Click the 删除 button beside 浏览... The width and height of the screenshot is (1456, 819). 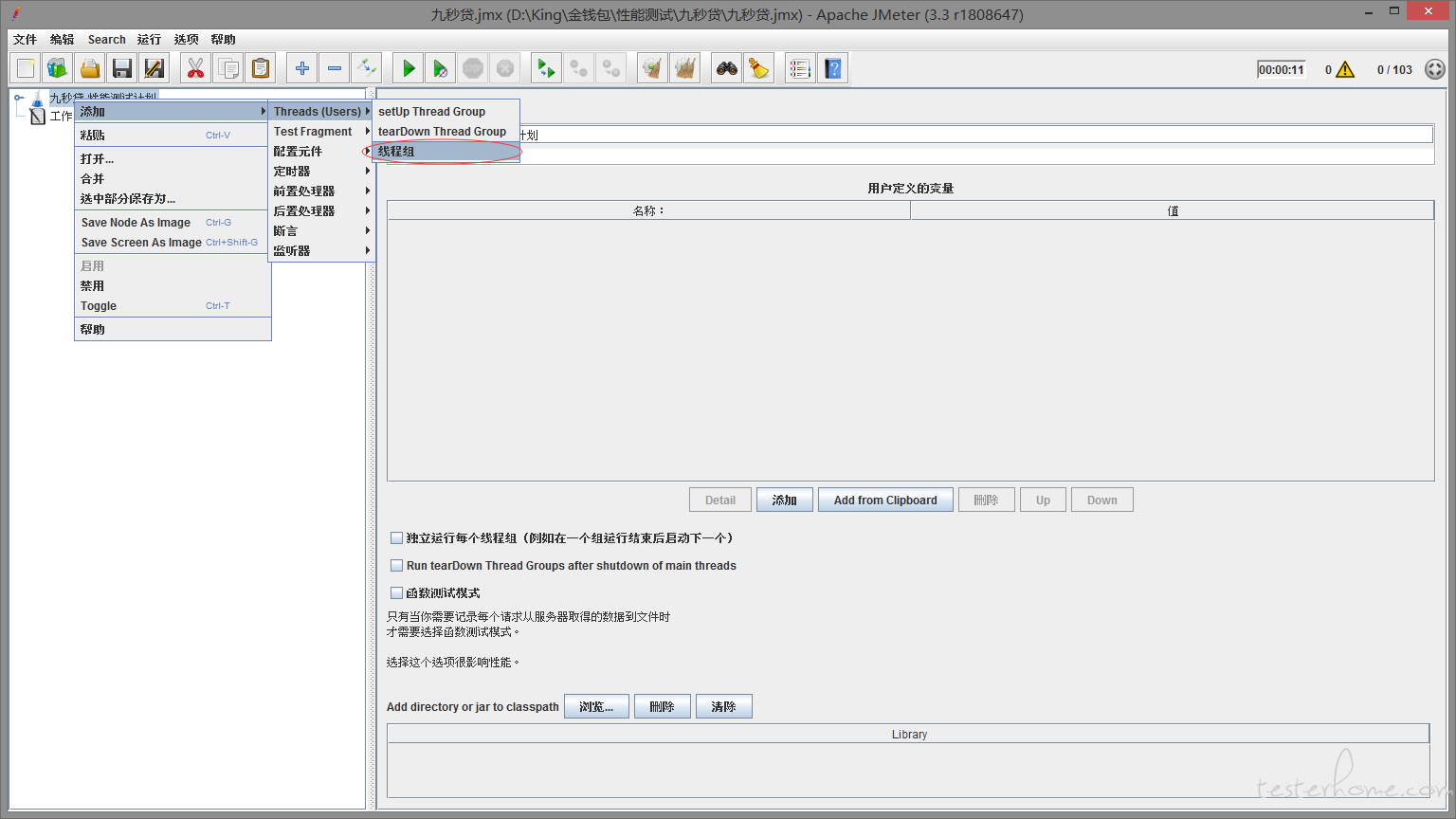662,706
